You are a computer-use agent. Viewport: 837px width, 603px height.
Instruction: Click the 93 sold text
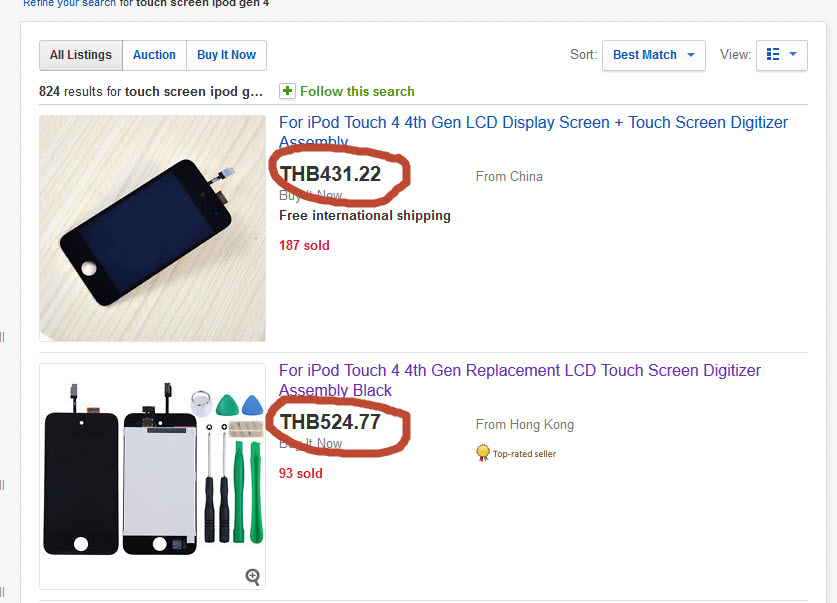point(301,473)
